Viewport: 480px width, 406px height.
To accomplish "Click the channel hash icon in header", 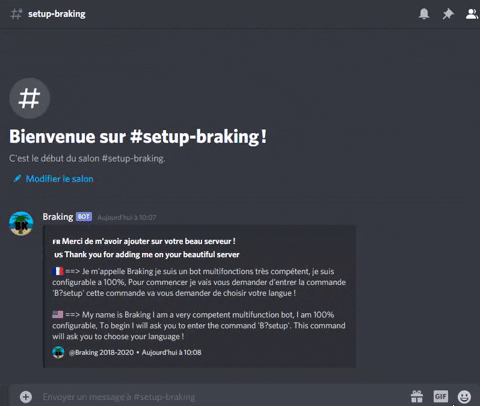I will click(16, 14).
